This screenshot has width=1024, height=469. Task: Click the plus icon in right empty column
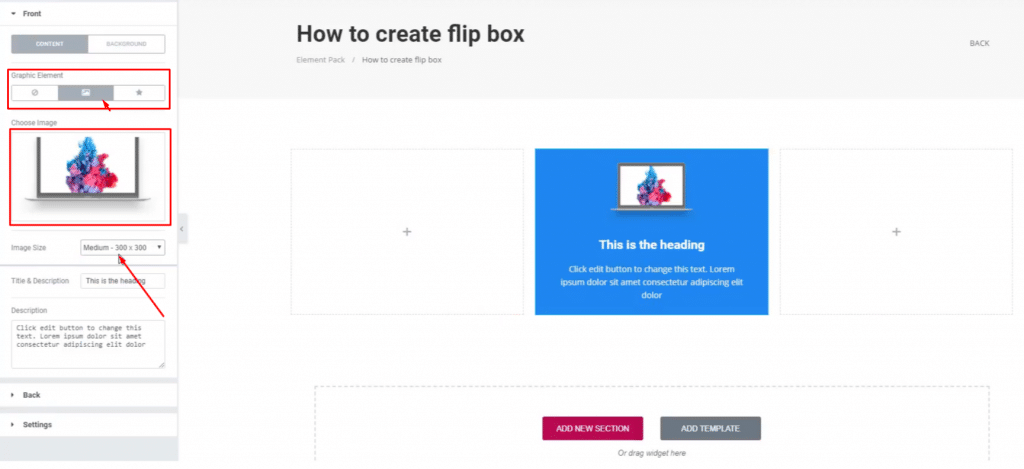pos(896,231)
